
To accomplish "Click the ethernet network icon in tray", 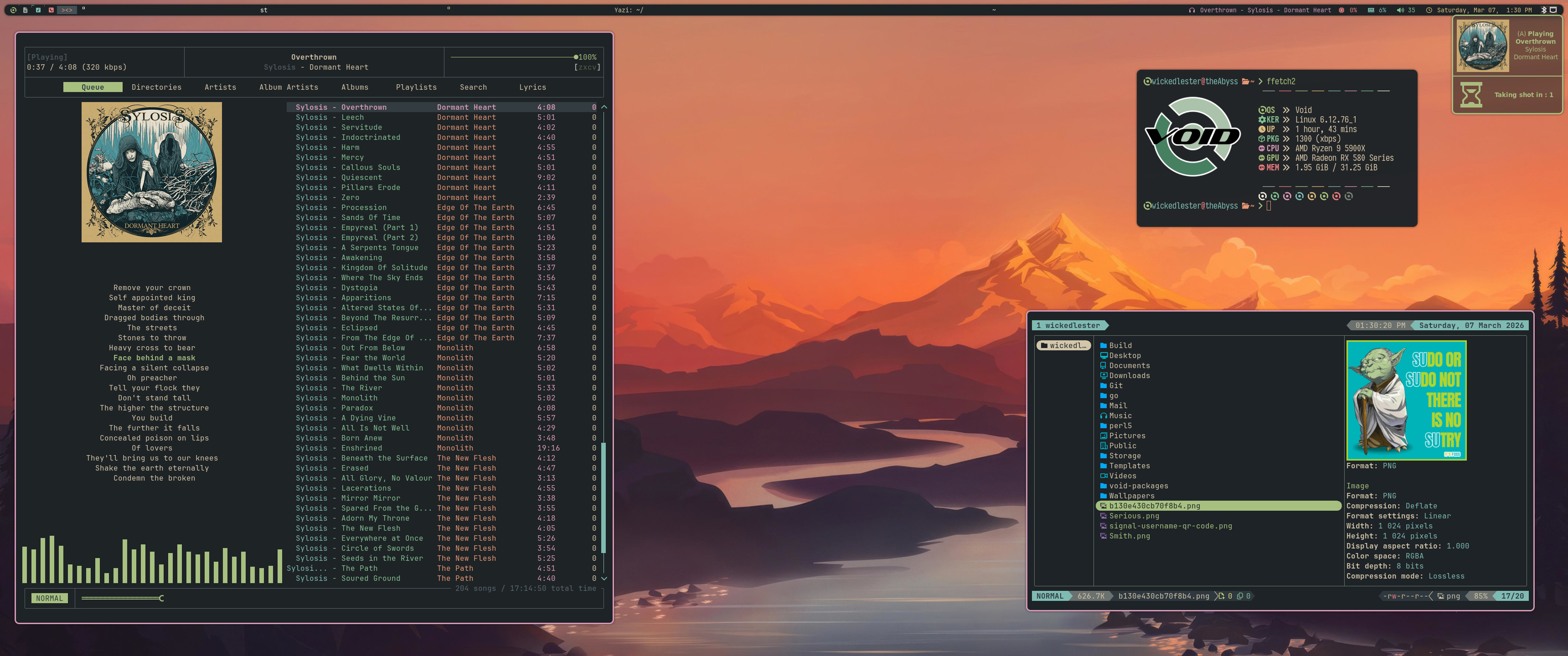I will [1553, 10].
